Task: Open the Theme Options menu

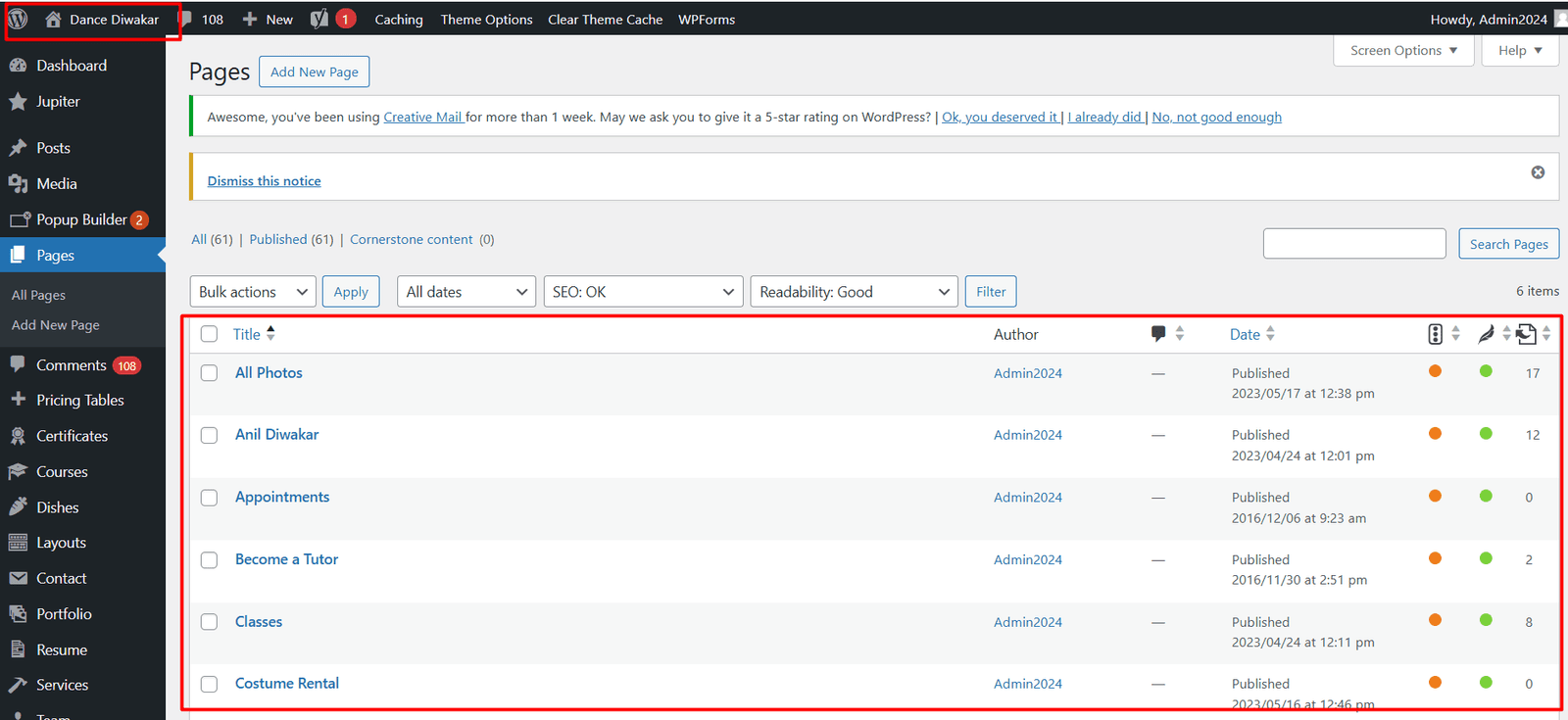Action: pos(486,19)
